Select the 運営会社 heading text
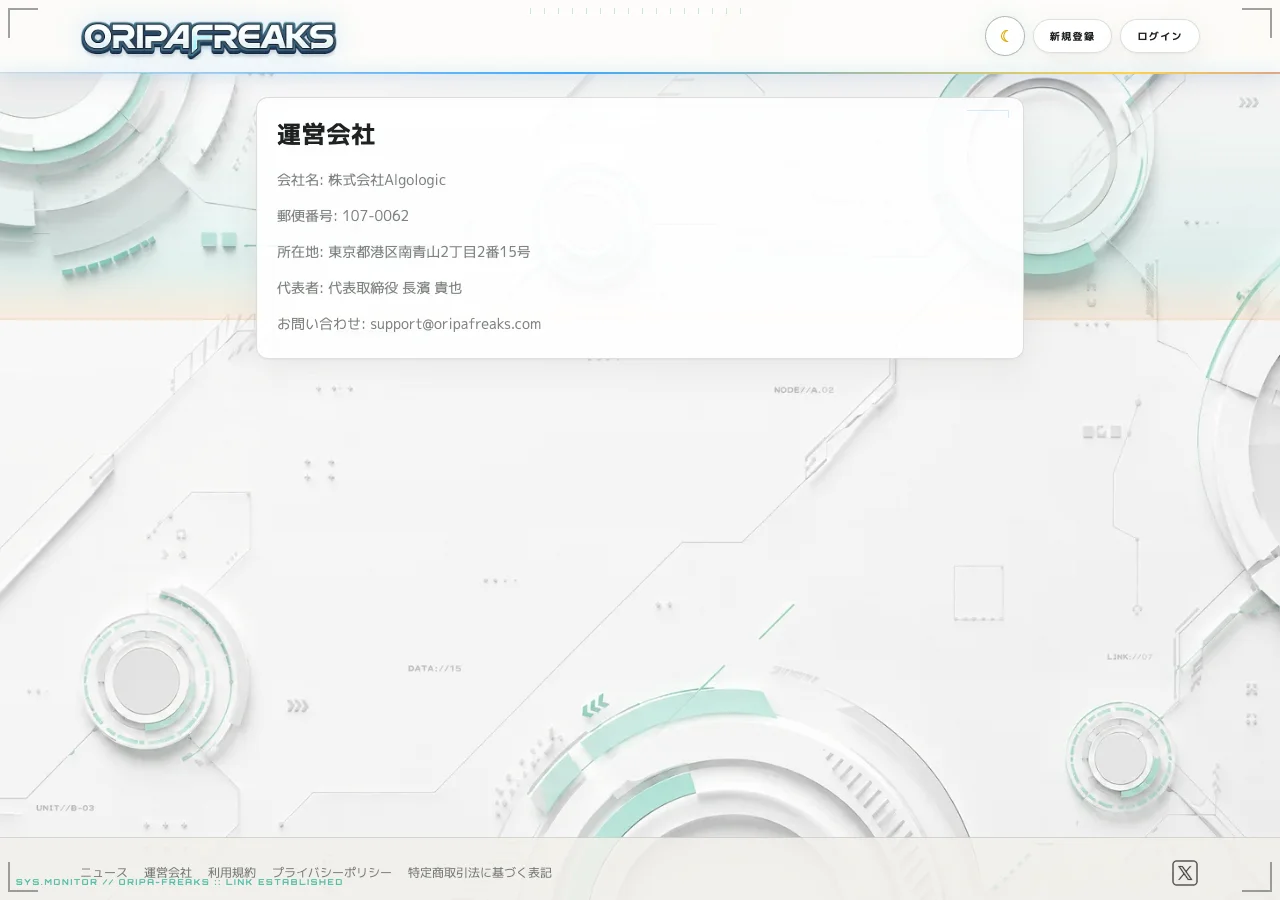Screen dimensions: 1280x900 coord(326,134)
